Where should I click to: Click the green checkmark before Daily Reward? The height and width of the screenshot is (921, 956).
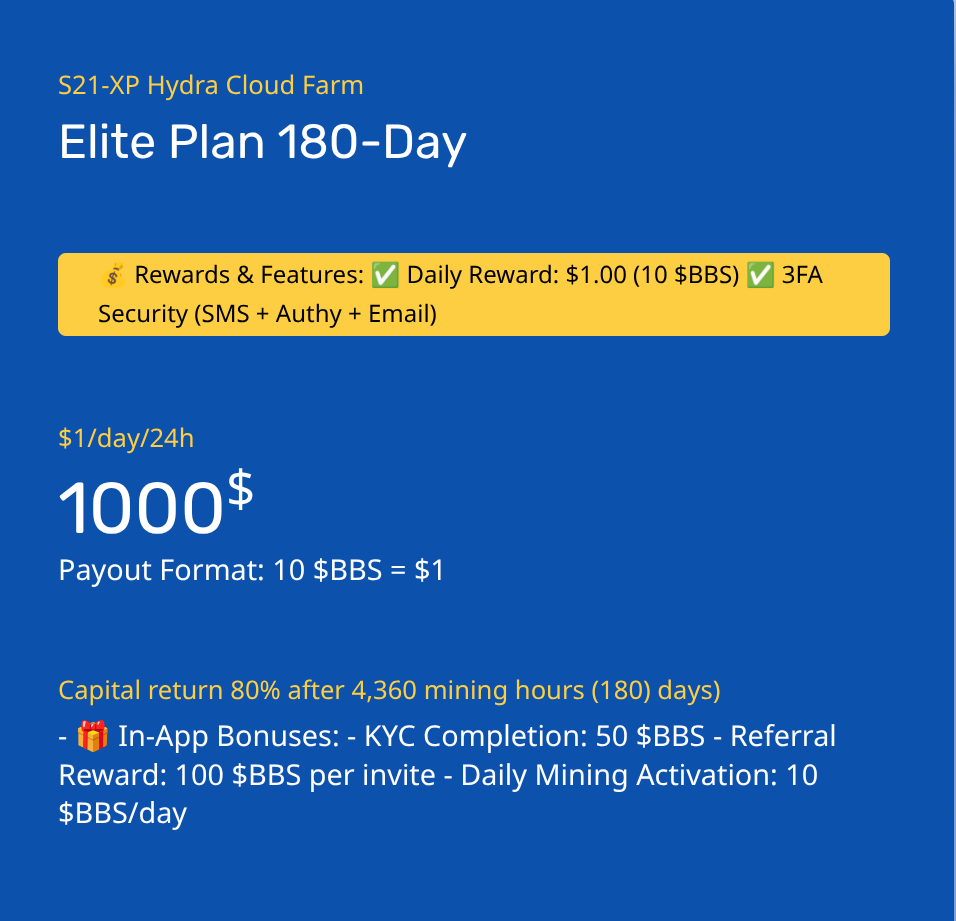(x=385, y=275)
